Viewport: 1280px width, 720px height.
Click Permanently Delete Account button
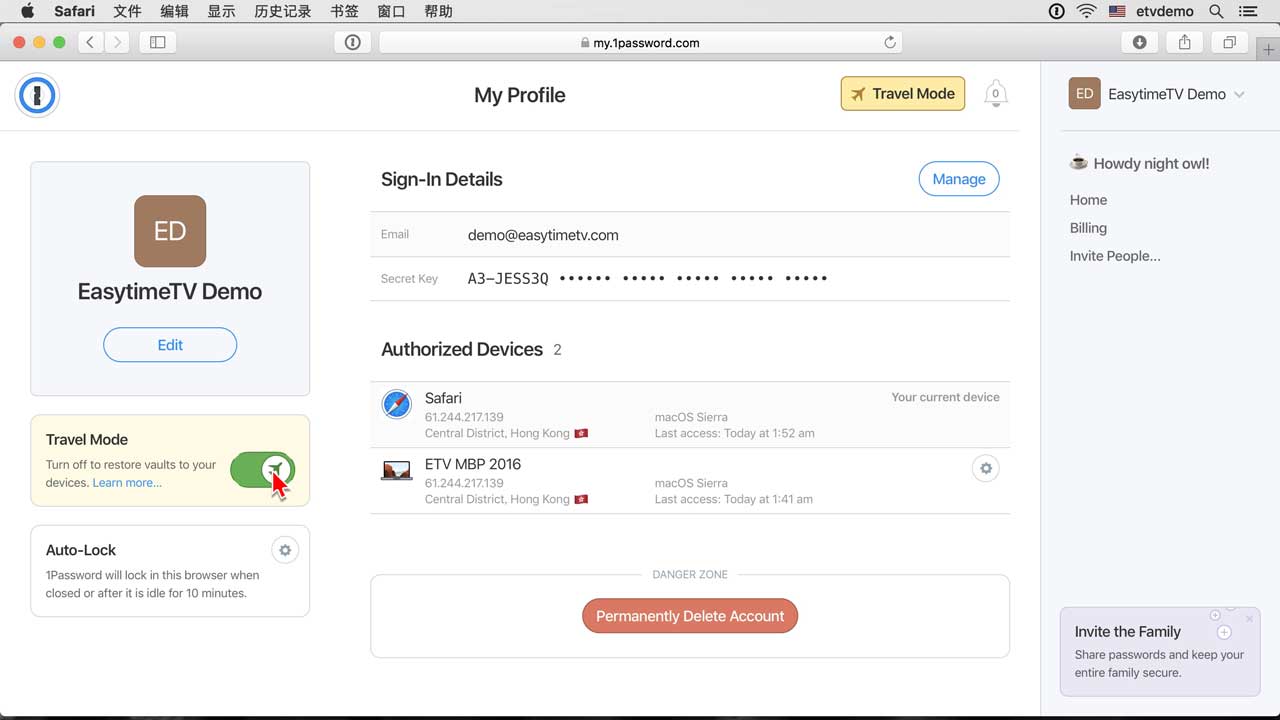coord(690,616)
